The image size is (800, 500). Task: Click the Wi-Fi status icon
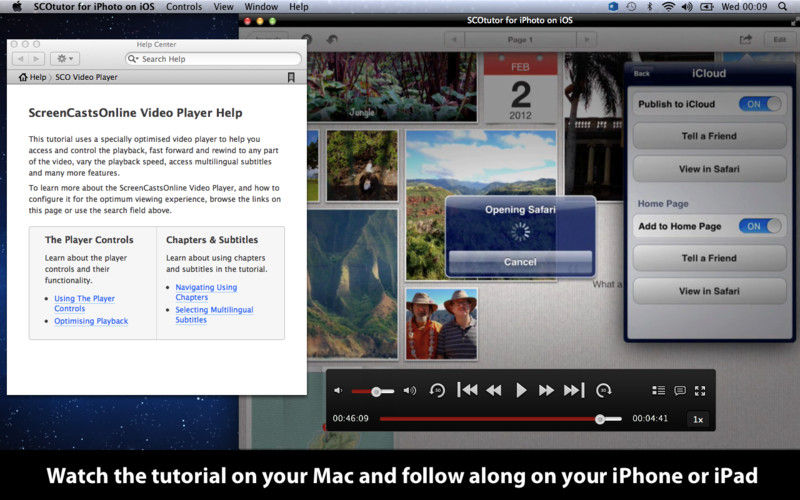point(668,7)
